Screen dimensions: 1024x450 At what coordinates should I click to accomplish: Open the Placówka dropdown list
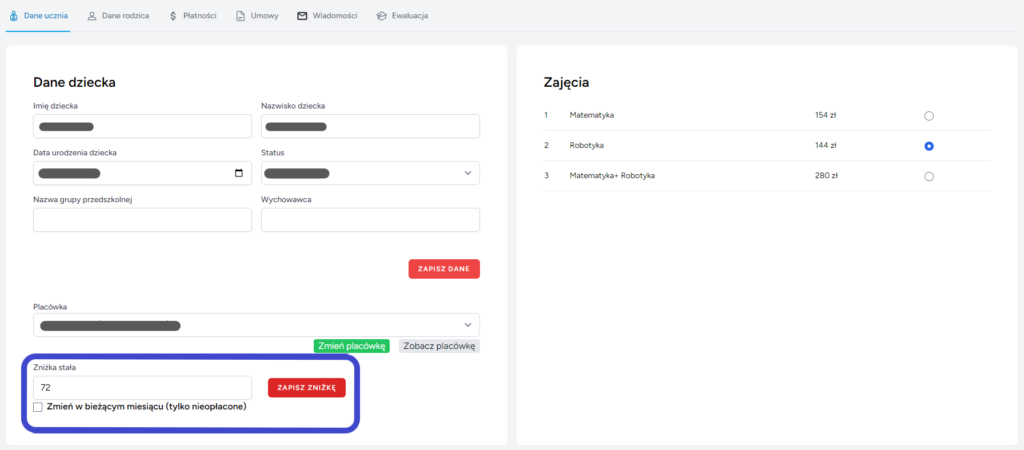(468, 325)
